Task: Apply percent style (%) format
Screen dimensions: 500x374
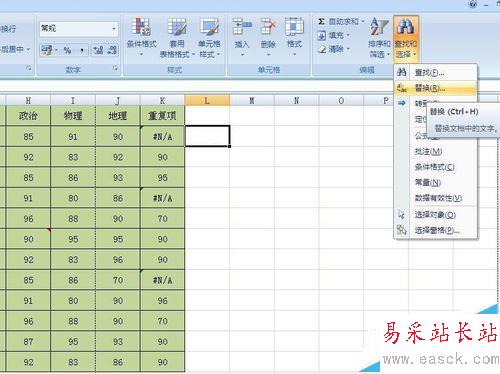Action: (x=68, y=50)
